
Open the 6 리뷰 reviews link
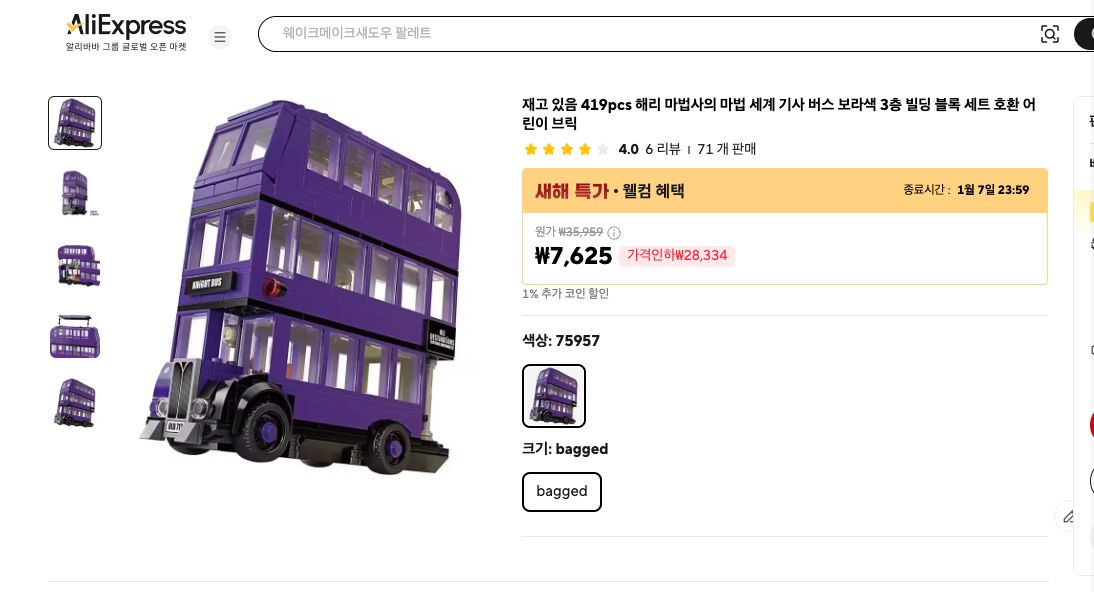pos(663,149)
